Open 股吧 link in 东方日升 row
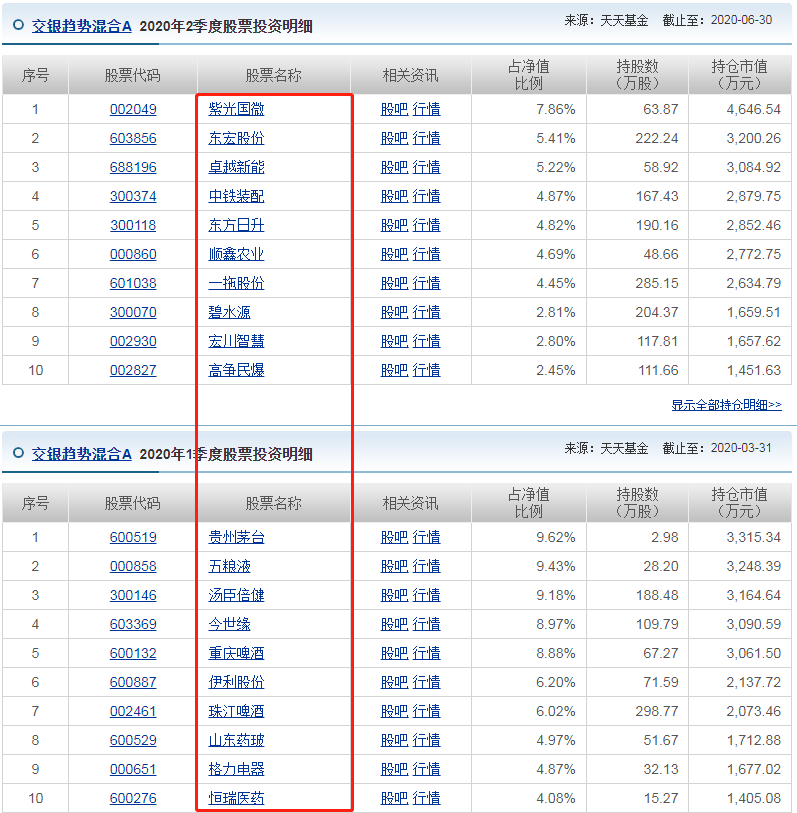 coord(395,226)
